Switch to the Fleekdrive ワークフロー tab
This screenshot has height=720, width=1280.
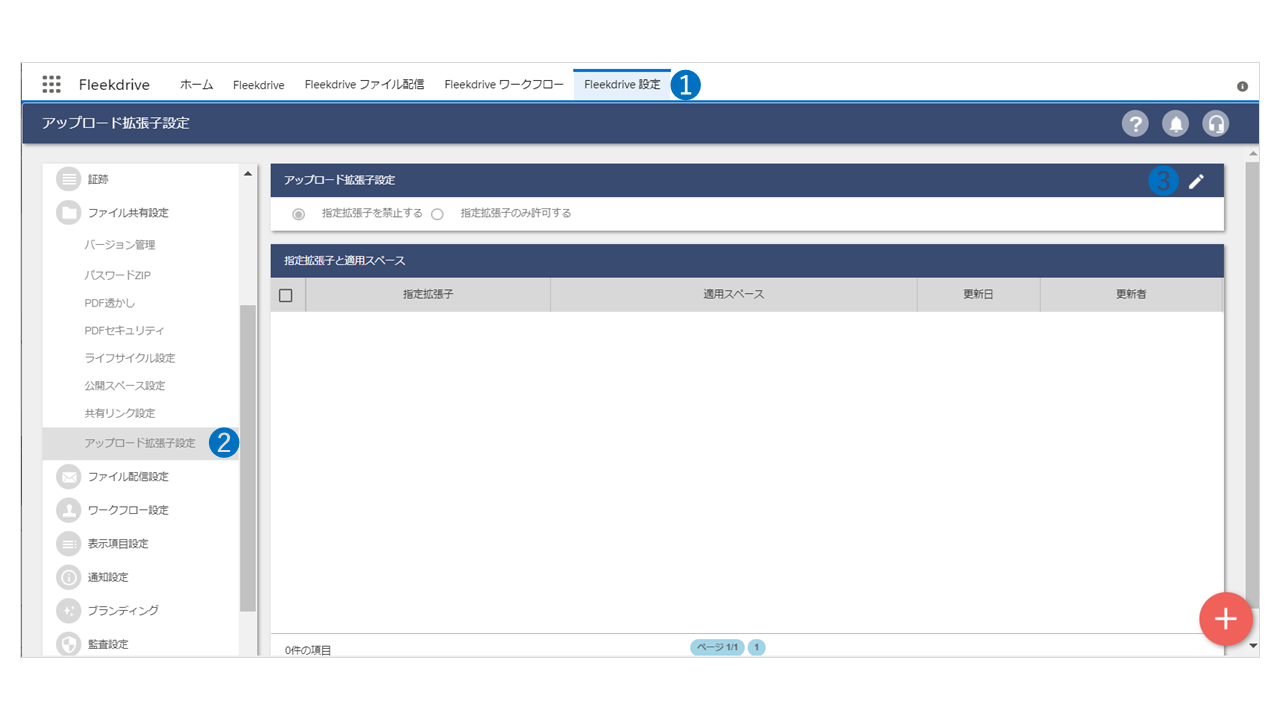tap(504, 85)
